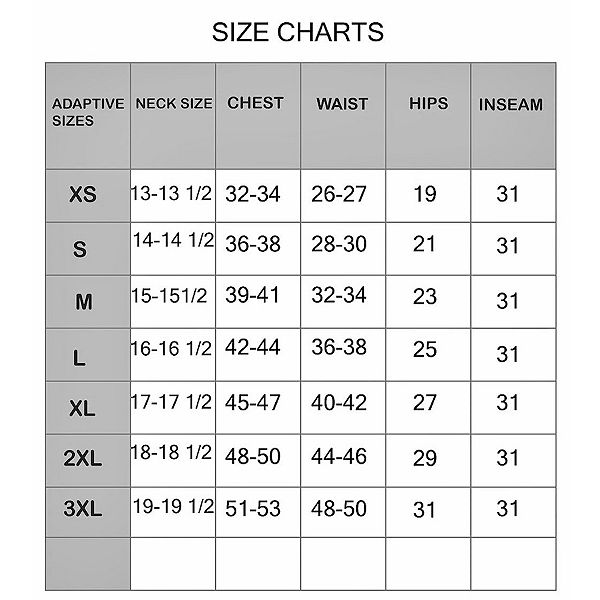This screenshot has width=600, height=600.
Task: Select waist measurement 44-46 cell
Action: click(339, 456)
